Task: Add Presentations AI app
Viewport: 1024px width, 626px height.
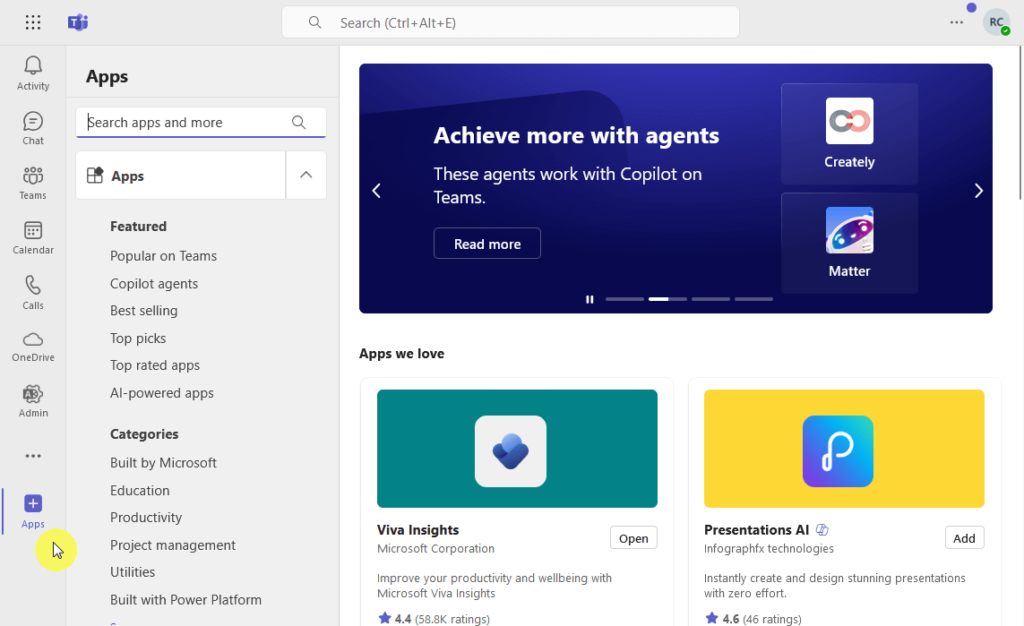Action: click(964, 539)
